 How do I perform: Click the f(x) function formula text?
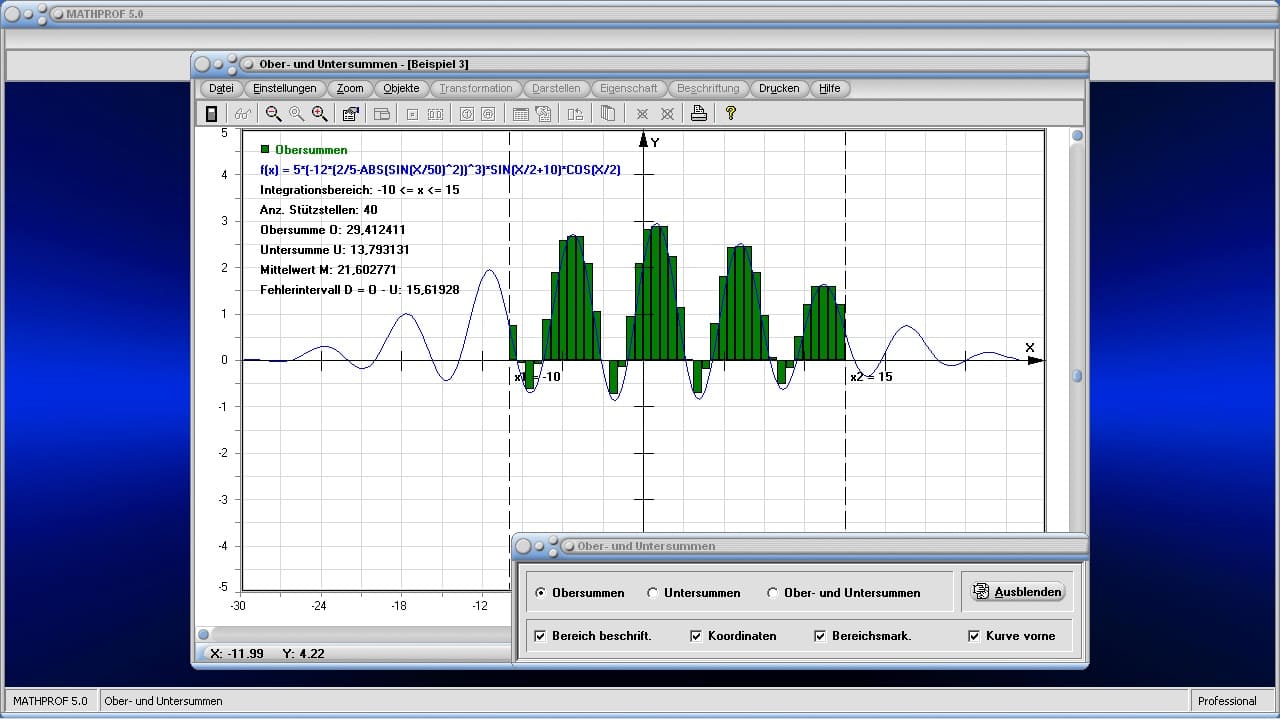(440, 170)
